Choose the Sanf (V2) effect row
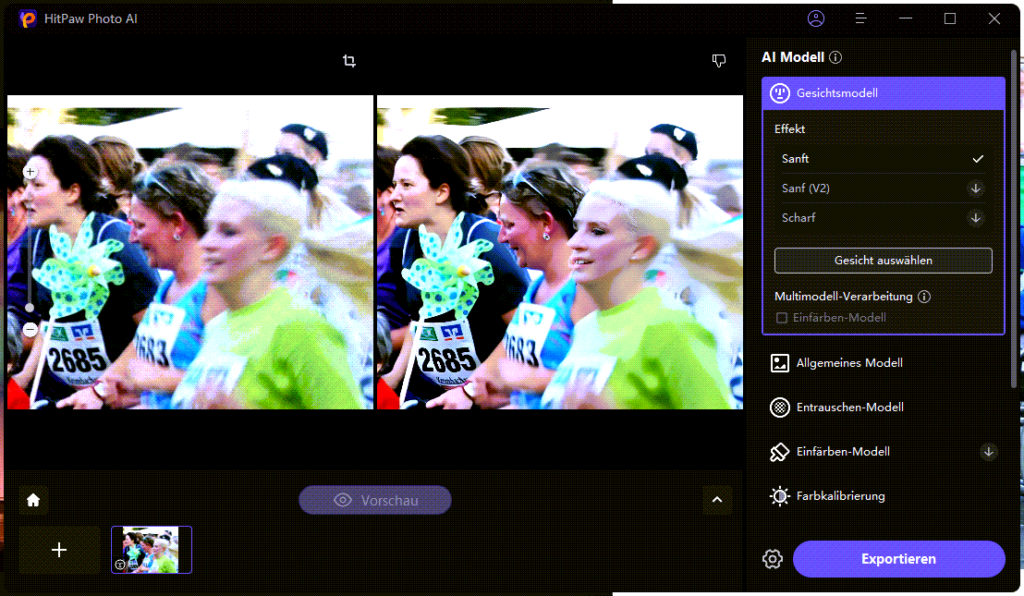 tap(882, 189)
